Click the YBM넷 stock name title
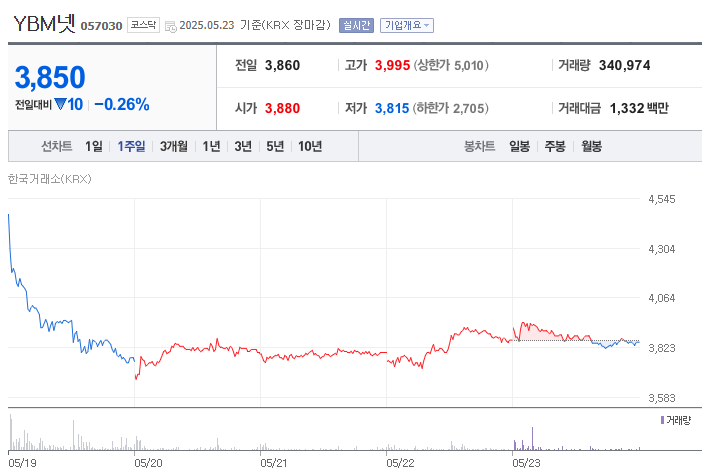702x474 pixels. pyautogui.click(x=44, y=24)
